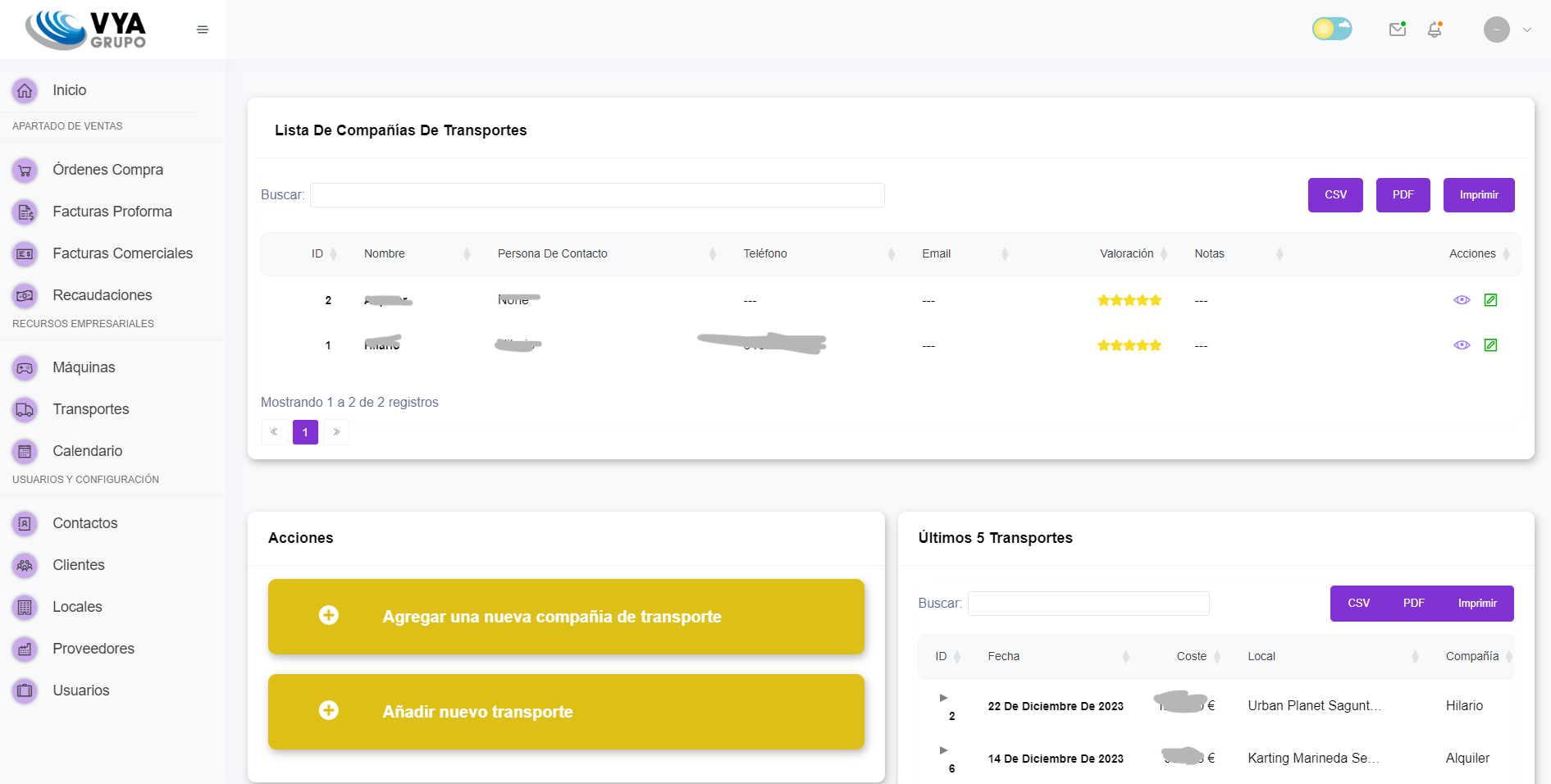Open the user avatar dropdown chevron
The image size is (1551, 784).
pos(1527,30)
